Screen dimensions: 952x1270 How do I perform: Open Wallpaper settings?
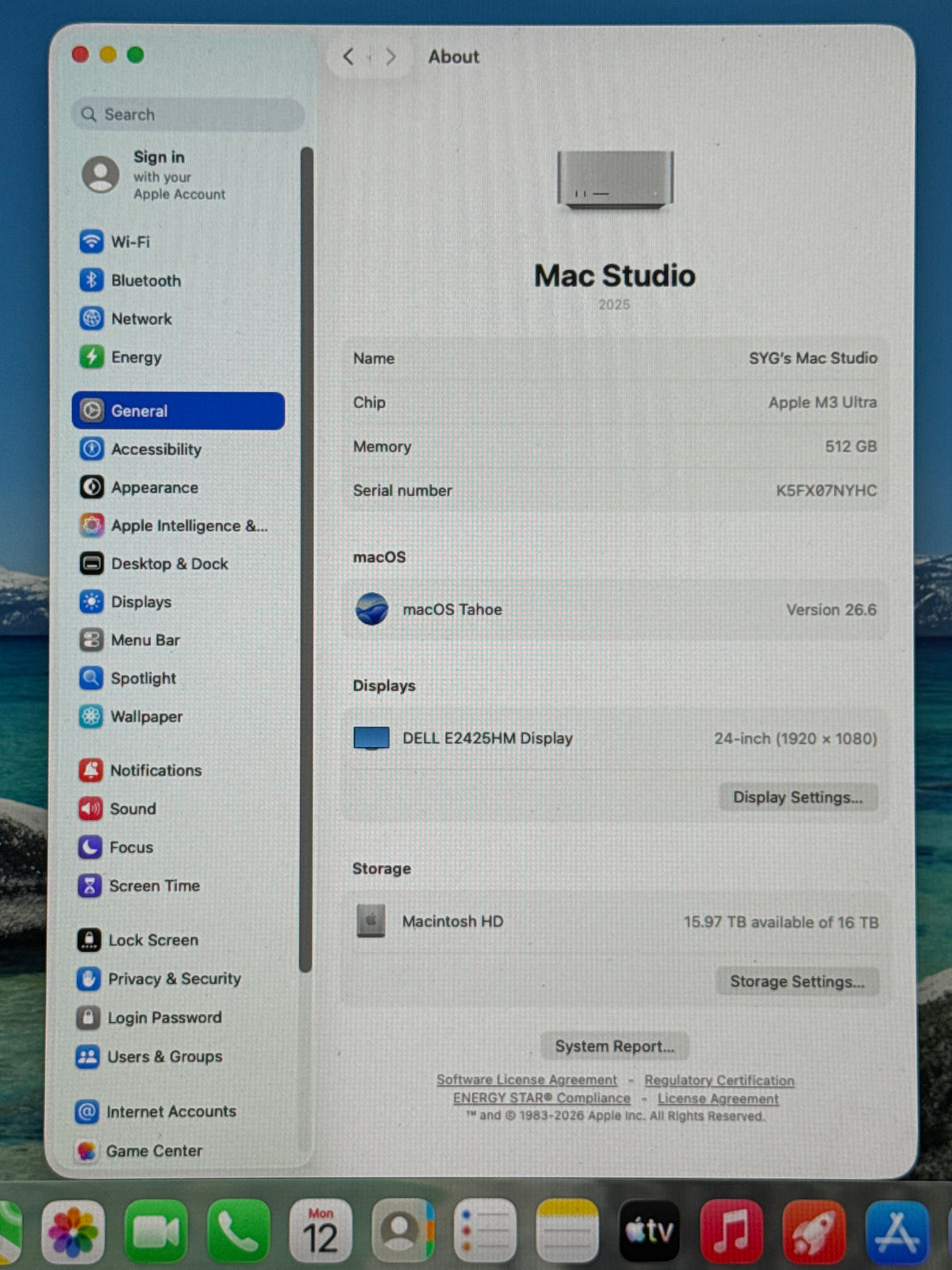[131, 716]
